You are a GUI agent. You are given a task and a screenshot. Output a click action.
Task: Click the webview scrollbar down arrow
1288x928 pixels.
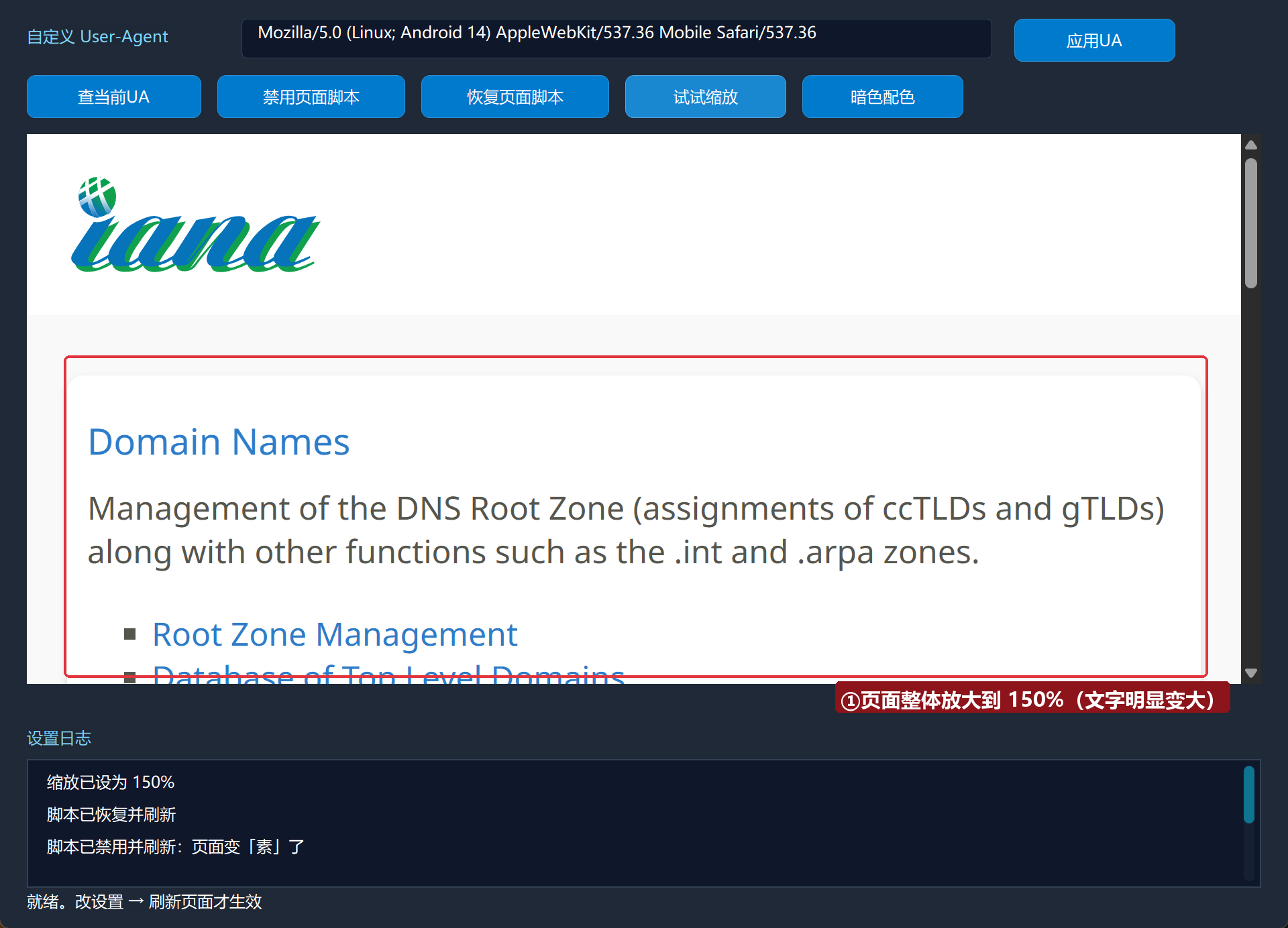point(1251,673)
